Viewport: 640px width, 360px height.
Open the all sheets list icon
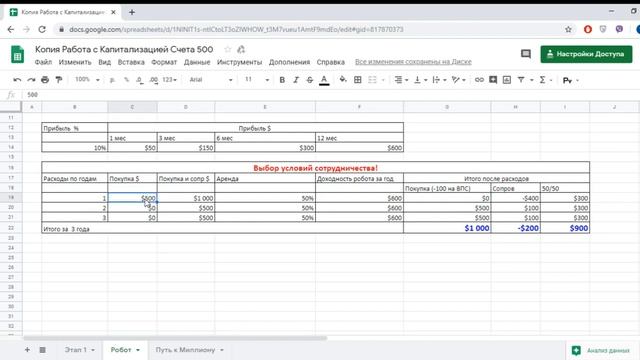click(42, 350)
